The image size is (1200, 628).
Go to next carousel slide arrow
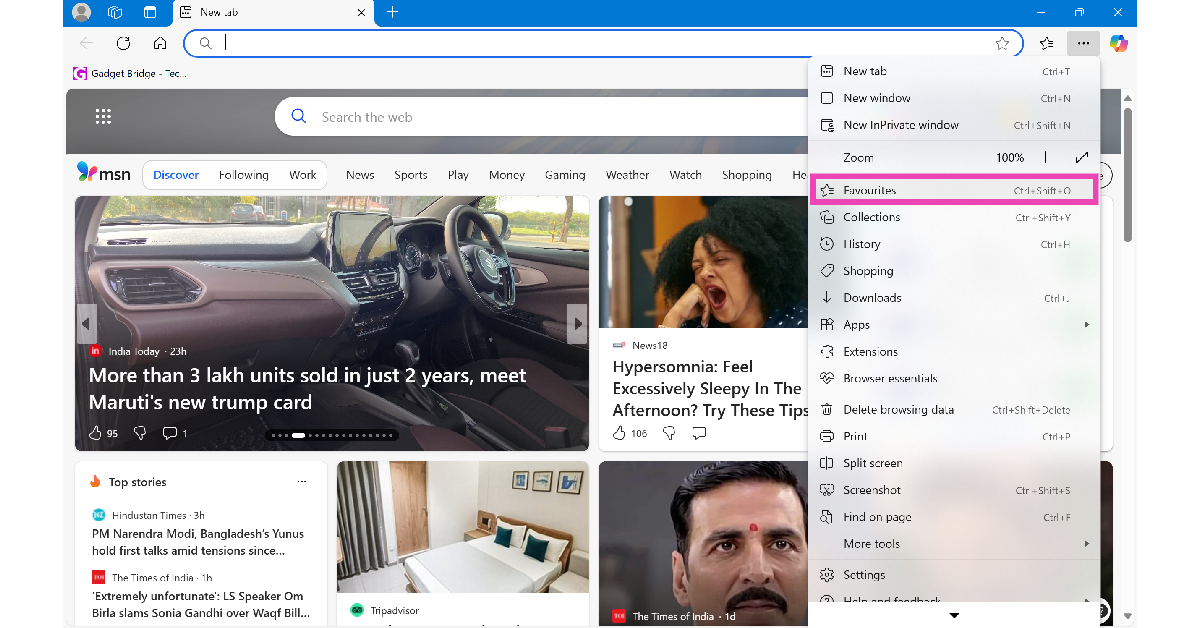[x=577, y=323]
